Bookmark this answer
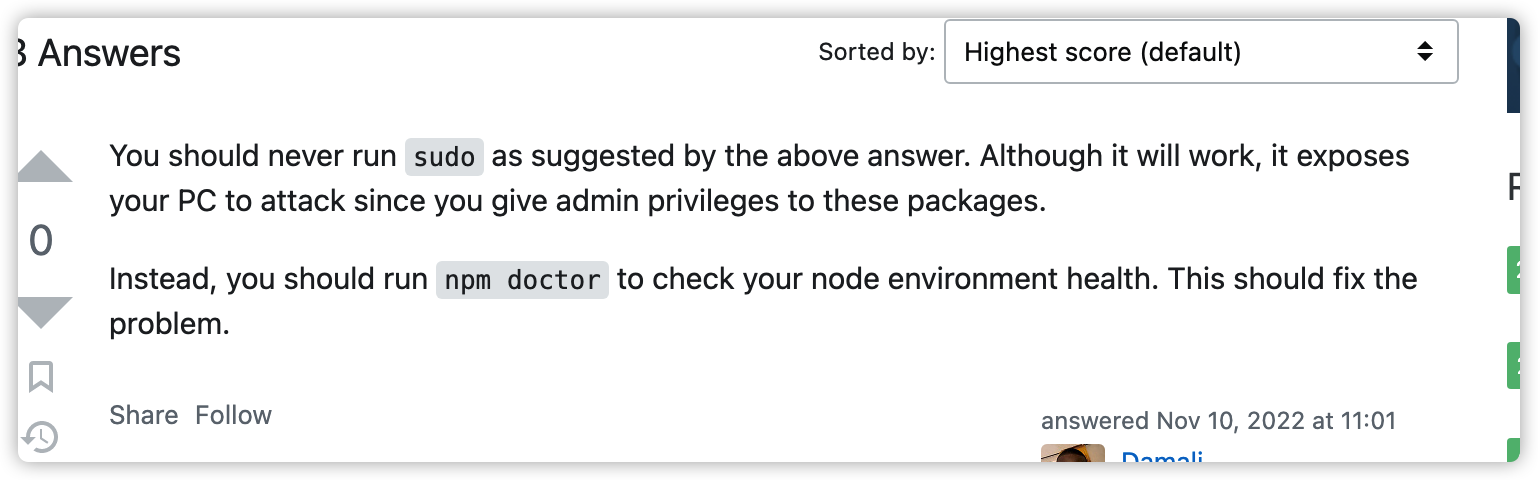Screen dimensions: 1538x480 (x=41, y=377)
